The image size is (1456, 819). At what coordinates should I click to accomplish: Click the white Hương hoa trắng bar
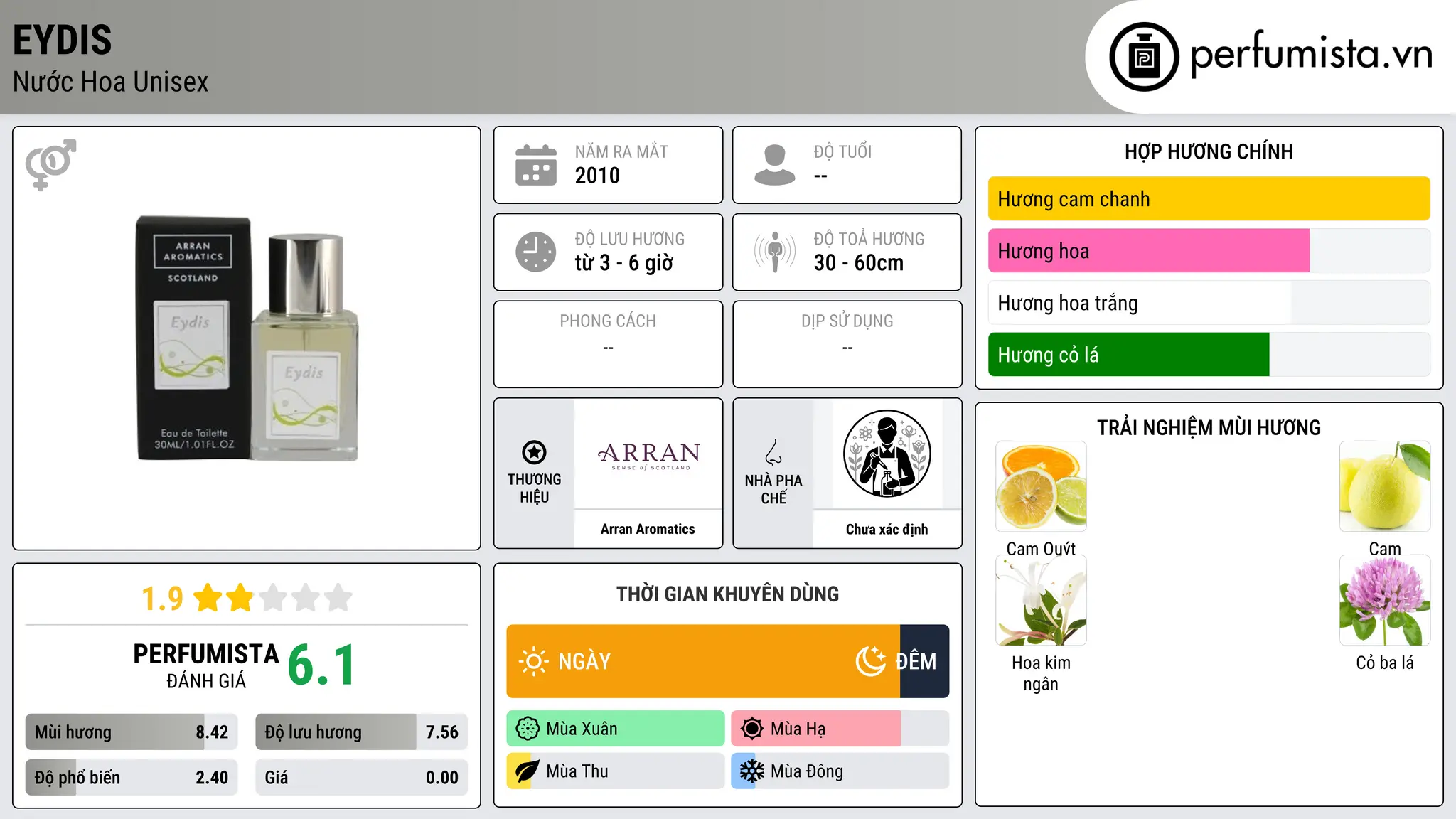1140,303
